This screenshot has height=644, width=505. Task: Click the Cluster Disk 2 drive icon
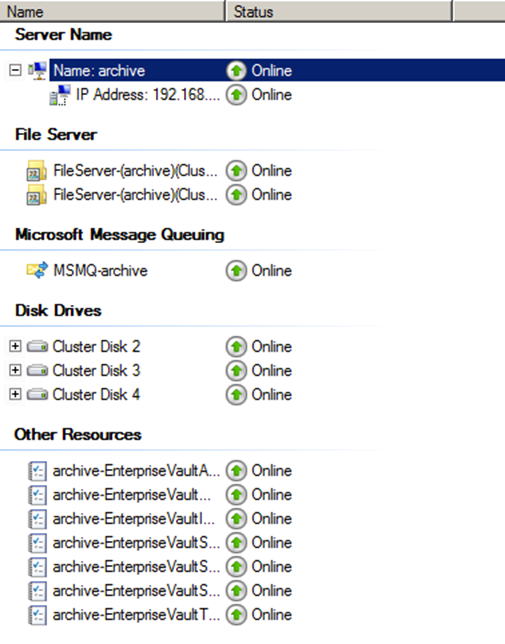tap(37, 347)
